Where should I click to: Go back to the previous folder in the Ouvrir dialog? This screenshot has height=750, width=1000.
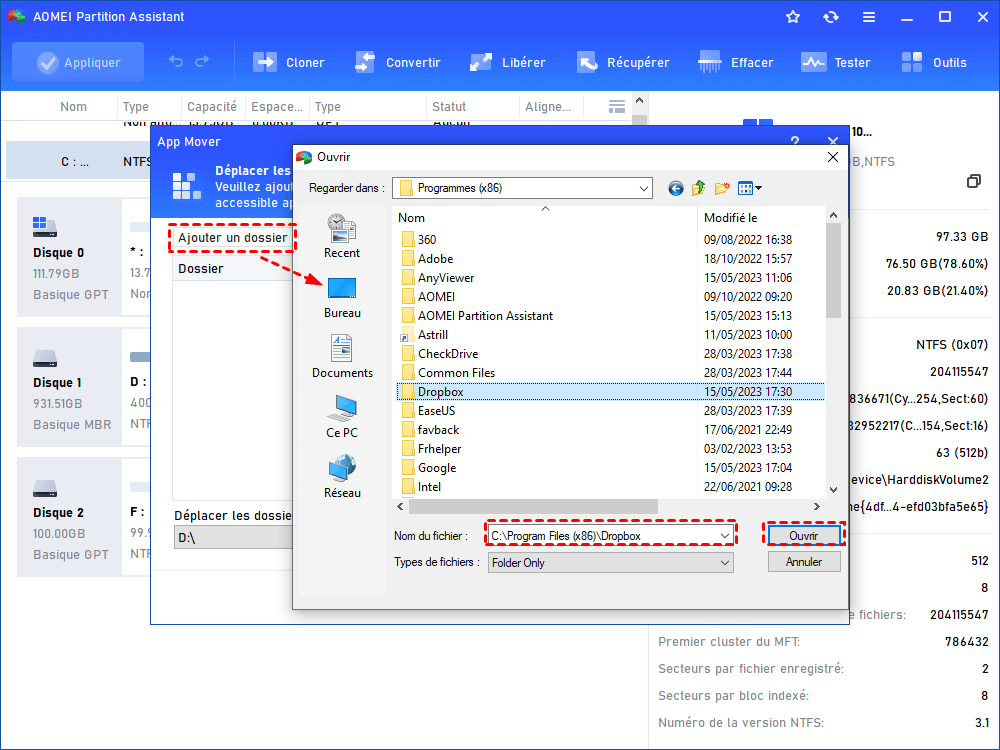point(676,188)
